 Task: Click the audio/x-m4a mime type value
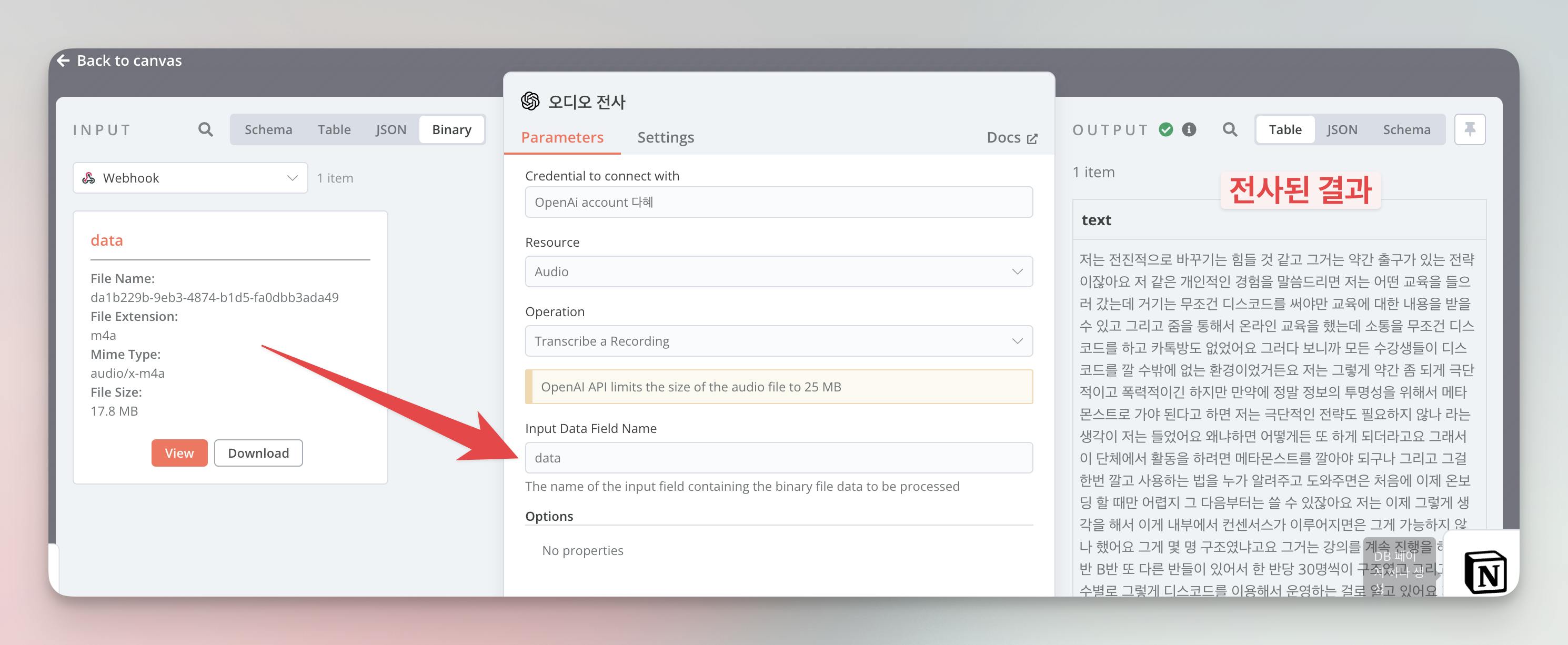click(127, 373)
